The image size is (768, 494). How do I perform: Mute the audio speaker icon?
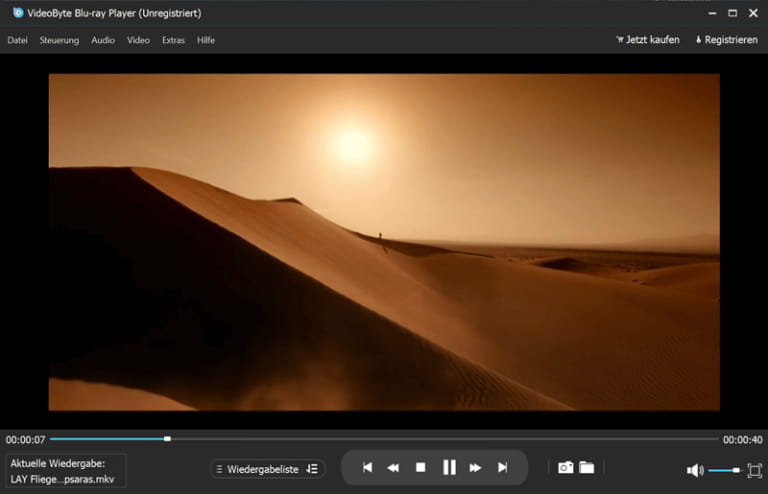click(x=695, y=470)
